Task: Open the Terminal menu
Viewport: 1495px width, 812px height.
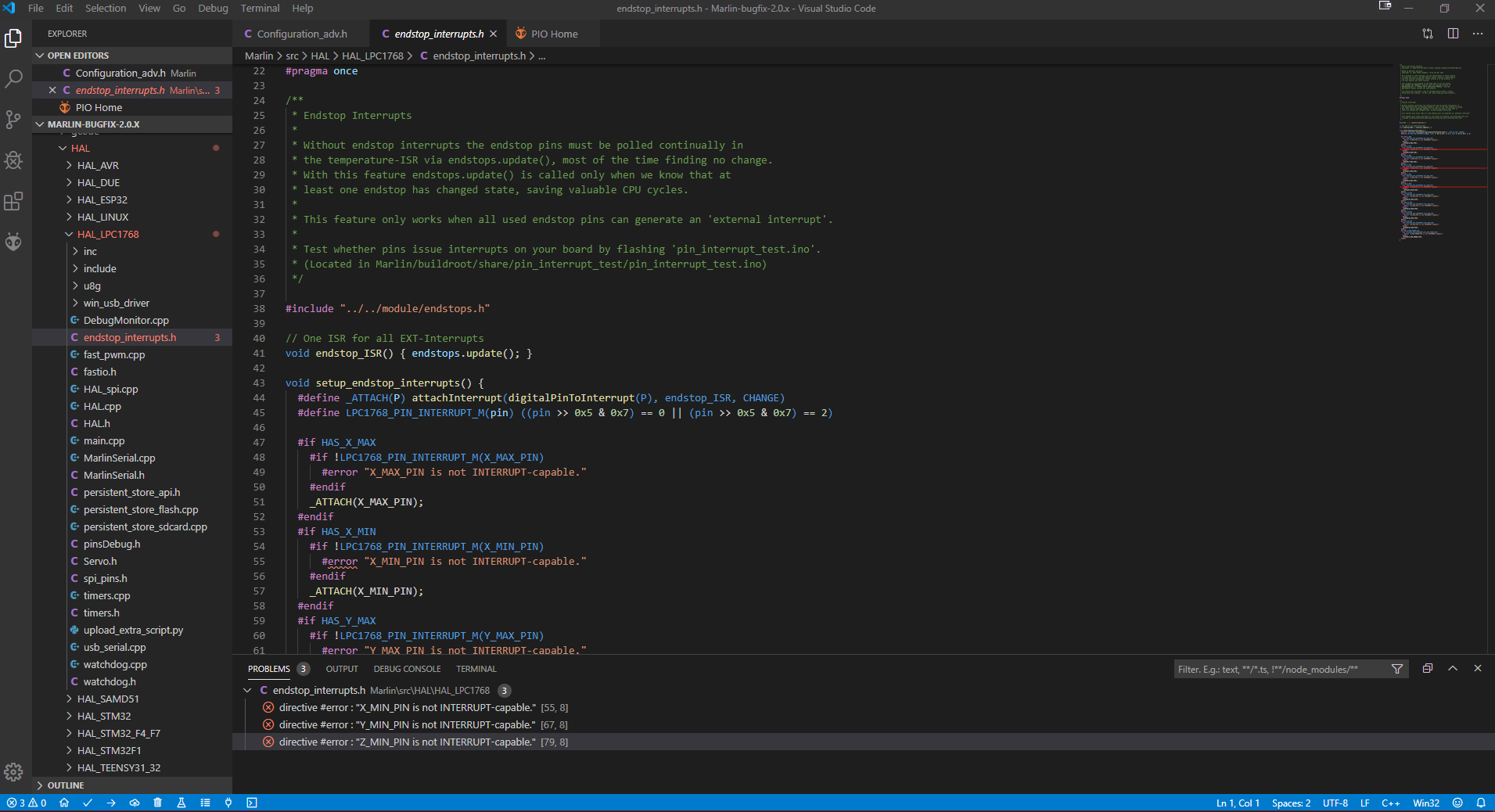Action: pos(260,9)
